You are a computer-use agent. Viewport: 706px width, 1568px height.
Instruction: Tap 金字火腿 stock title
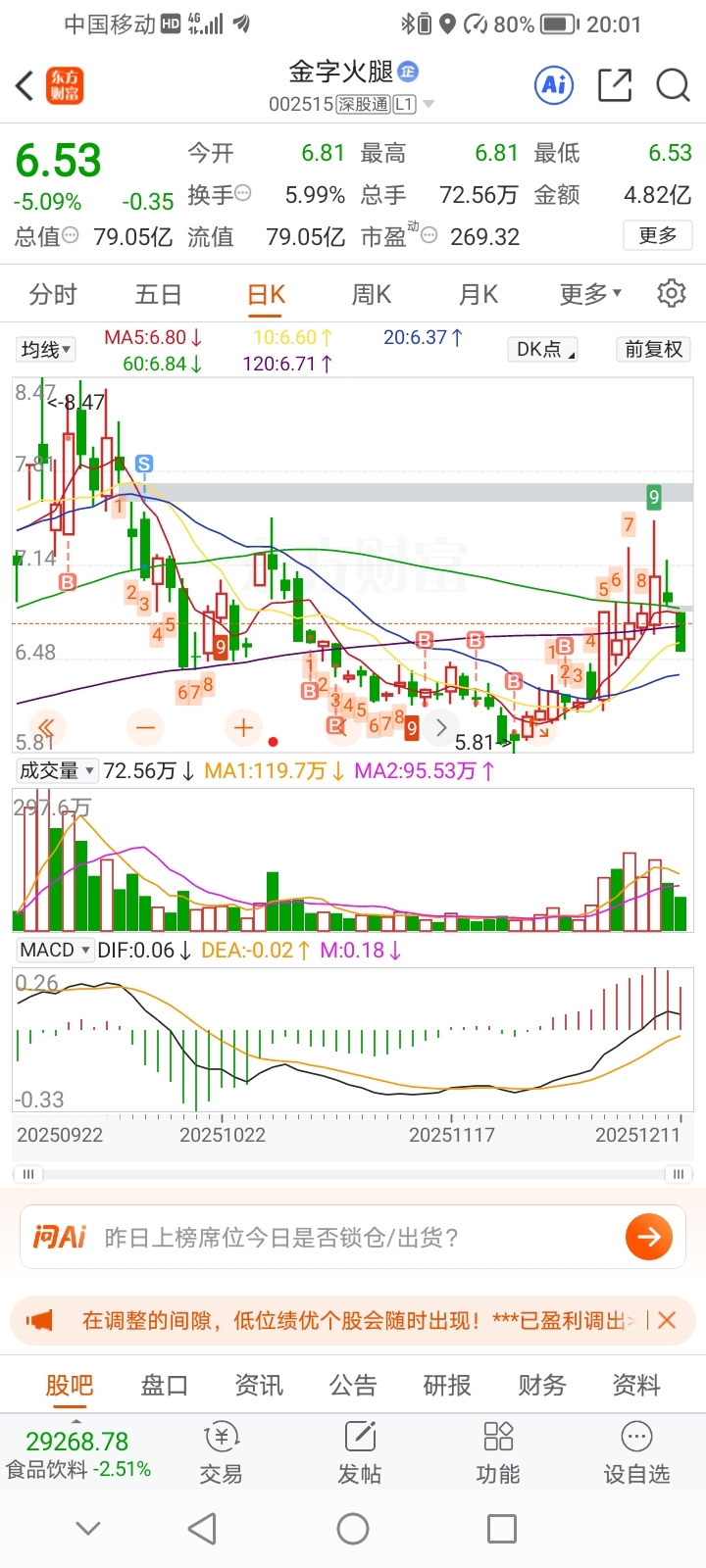click(x=341, y=72)
